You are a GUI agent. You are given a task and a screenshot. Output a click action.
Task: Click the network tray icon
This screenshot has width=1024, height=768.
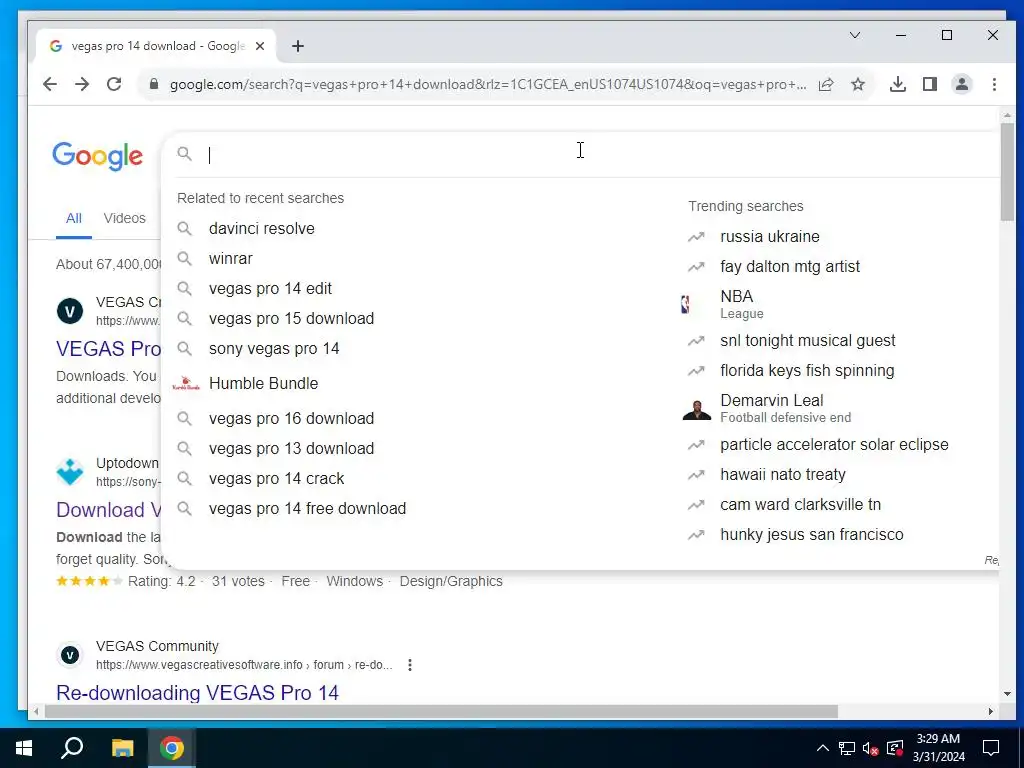coord(847,748)
